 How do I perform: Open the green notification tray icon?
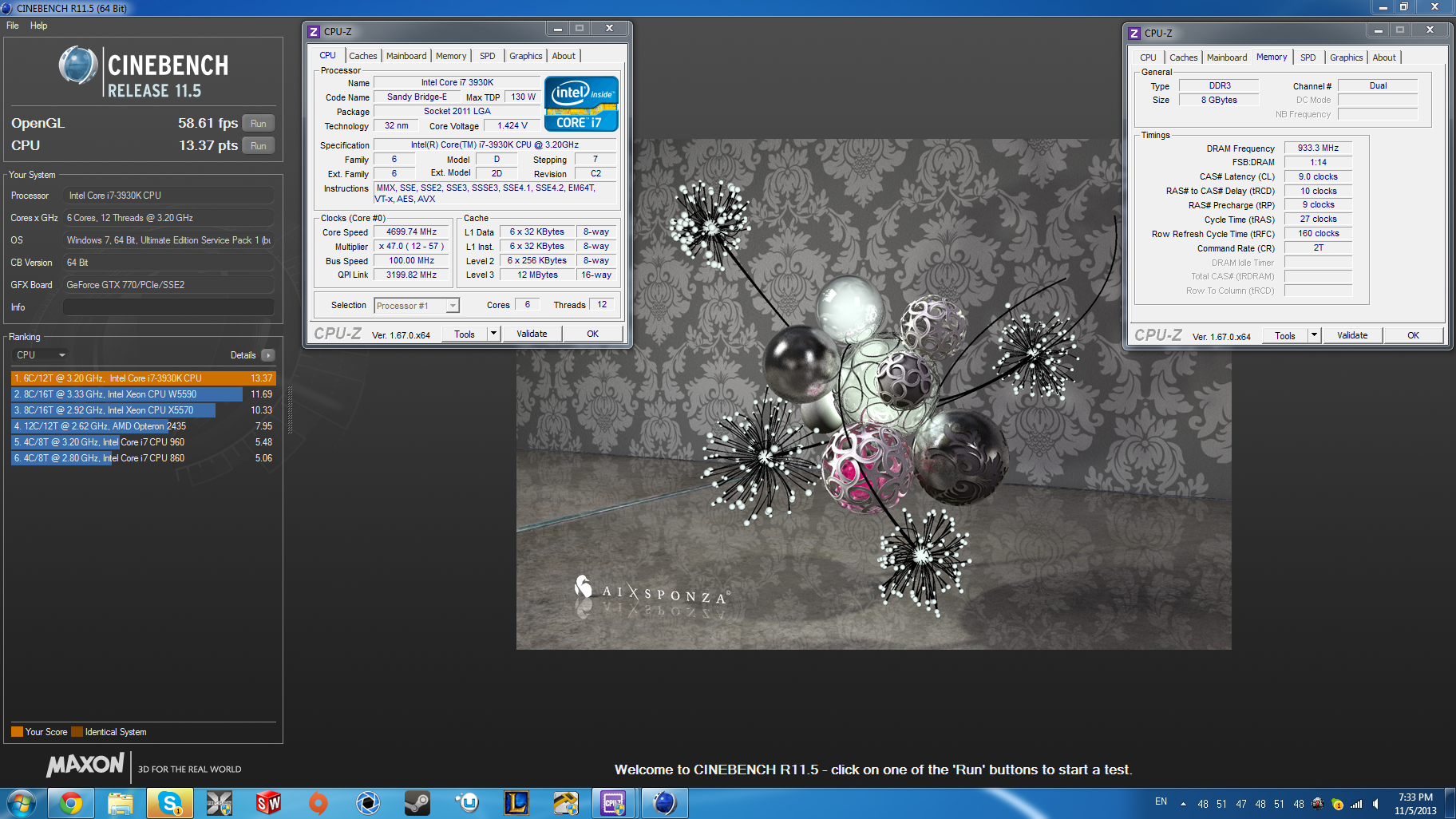coord(1338,804)
